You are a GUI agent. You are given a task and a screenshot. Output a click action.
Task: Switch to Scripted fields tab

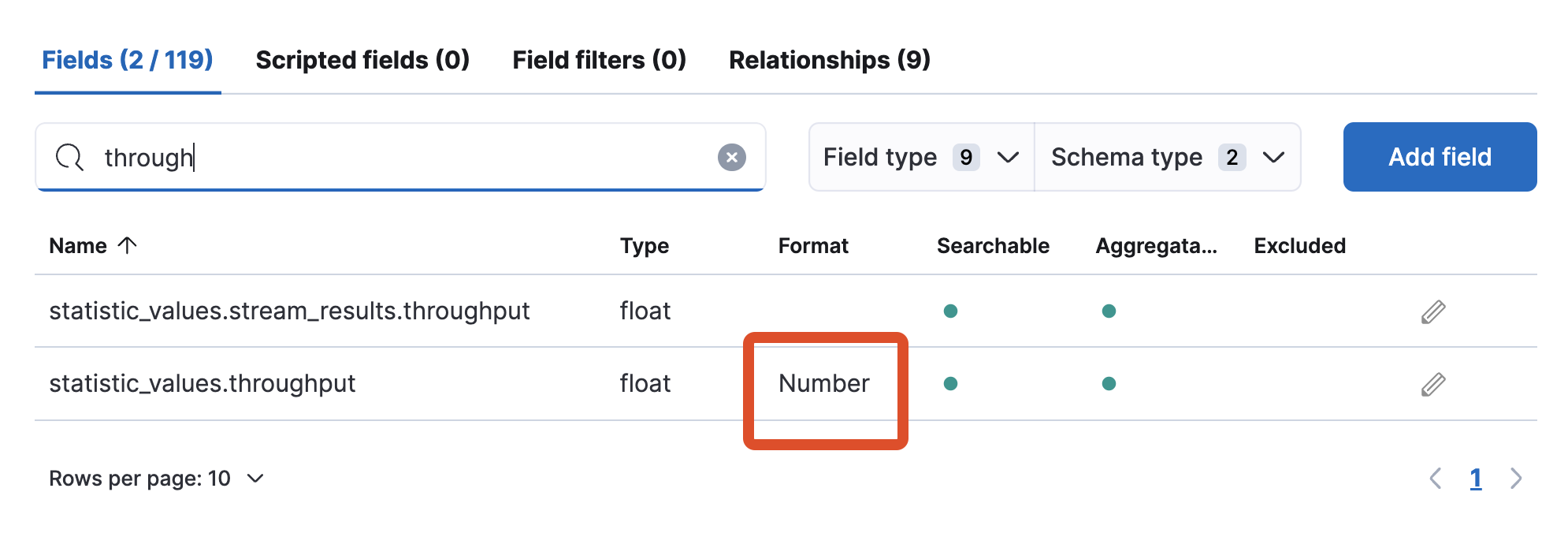362,60
